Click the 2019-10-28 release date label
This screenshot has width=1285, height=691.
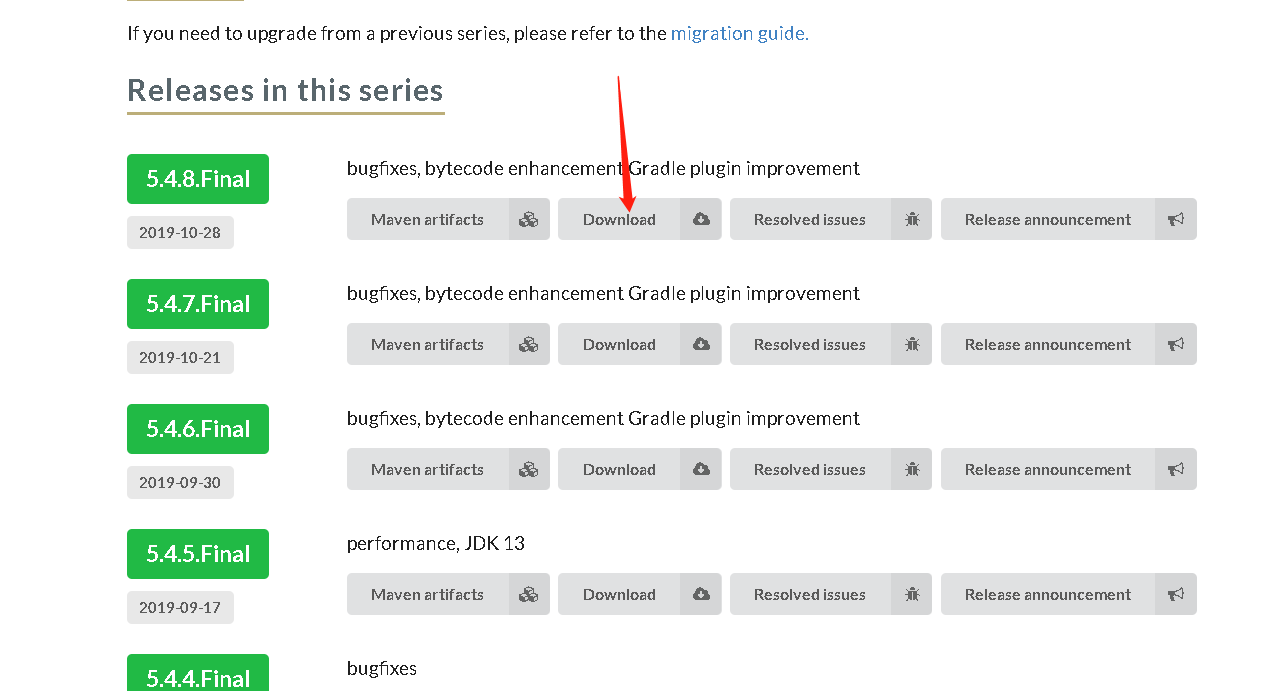[180, 233]
